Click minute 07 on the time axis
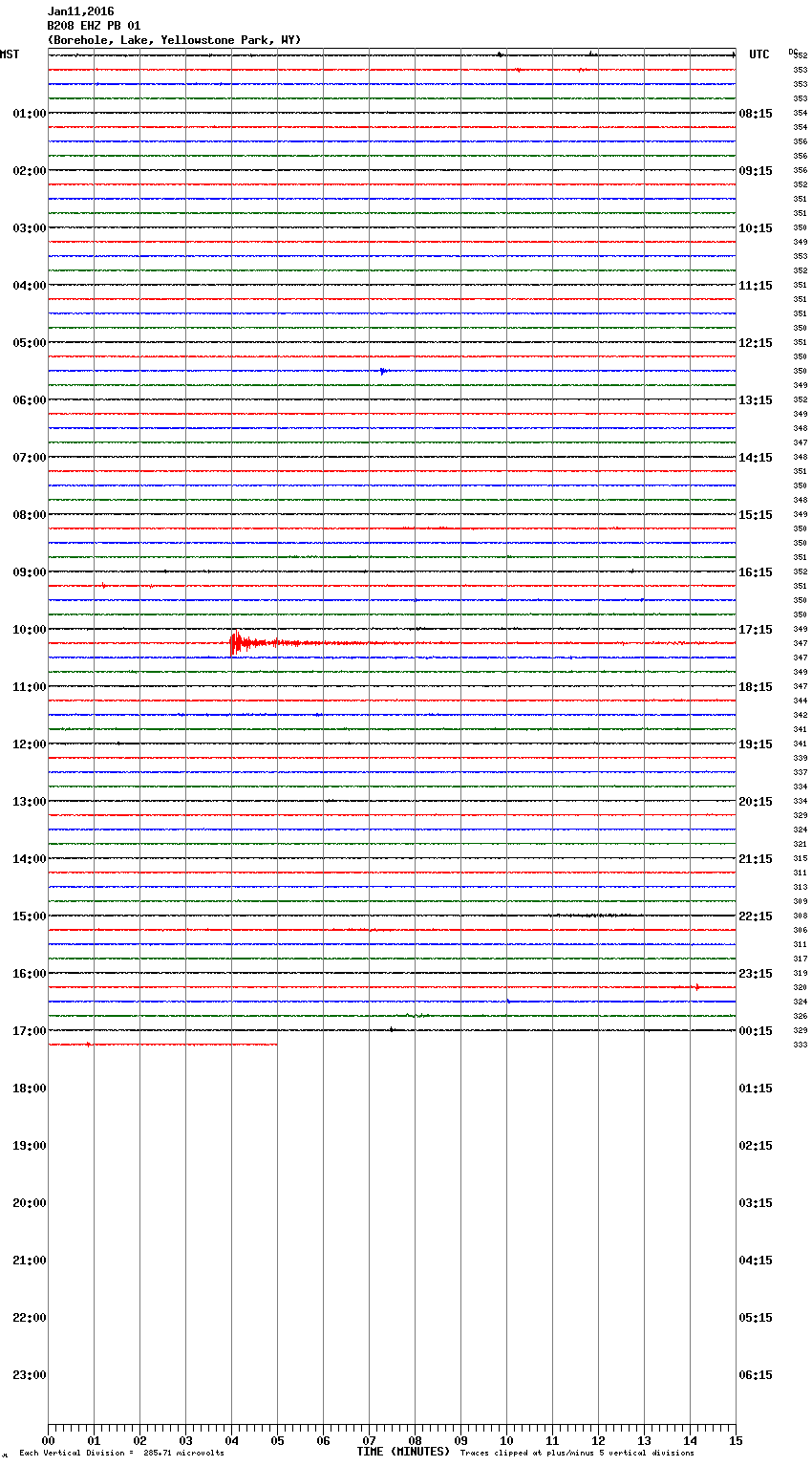 click(x=369, y=1441)
